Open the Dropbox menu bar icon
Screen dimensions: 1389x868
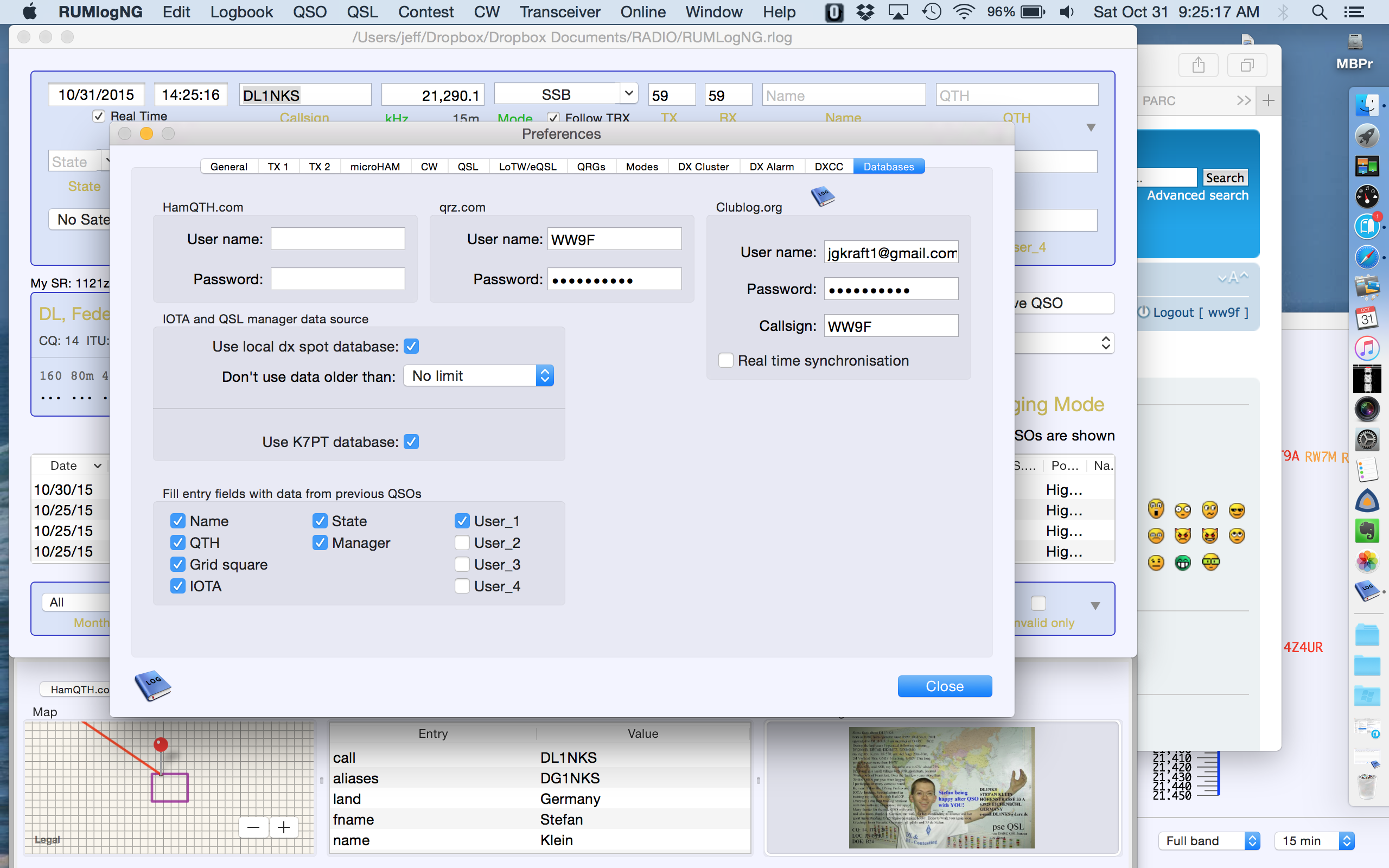(x=864, y=12)
